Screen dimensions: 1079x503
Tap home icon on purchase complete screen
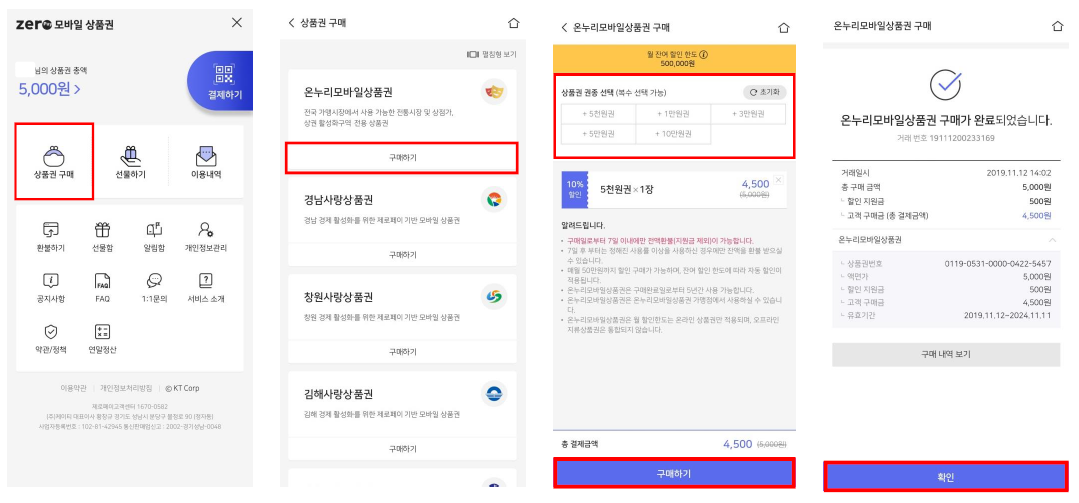[1058, 25]
